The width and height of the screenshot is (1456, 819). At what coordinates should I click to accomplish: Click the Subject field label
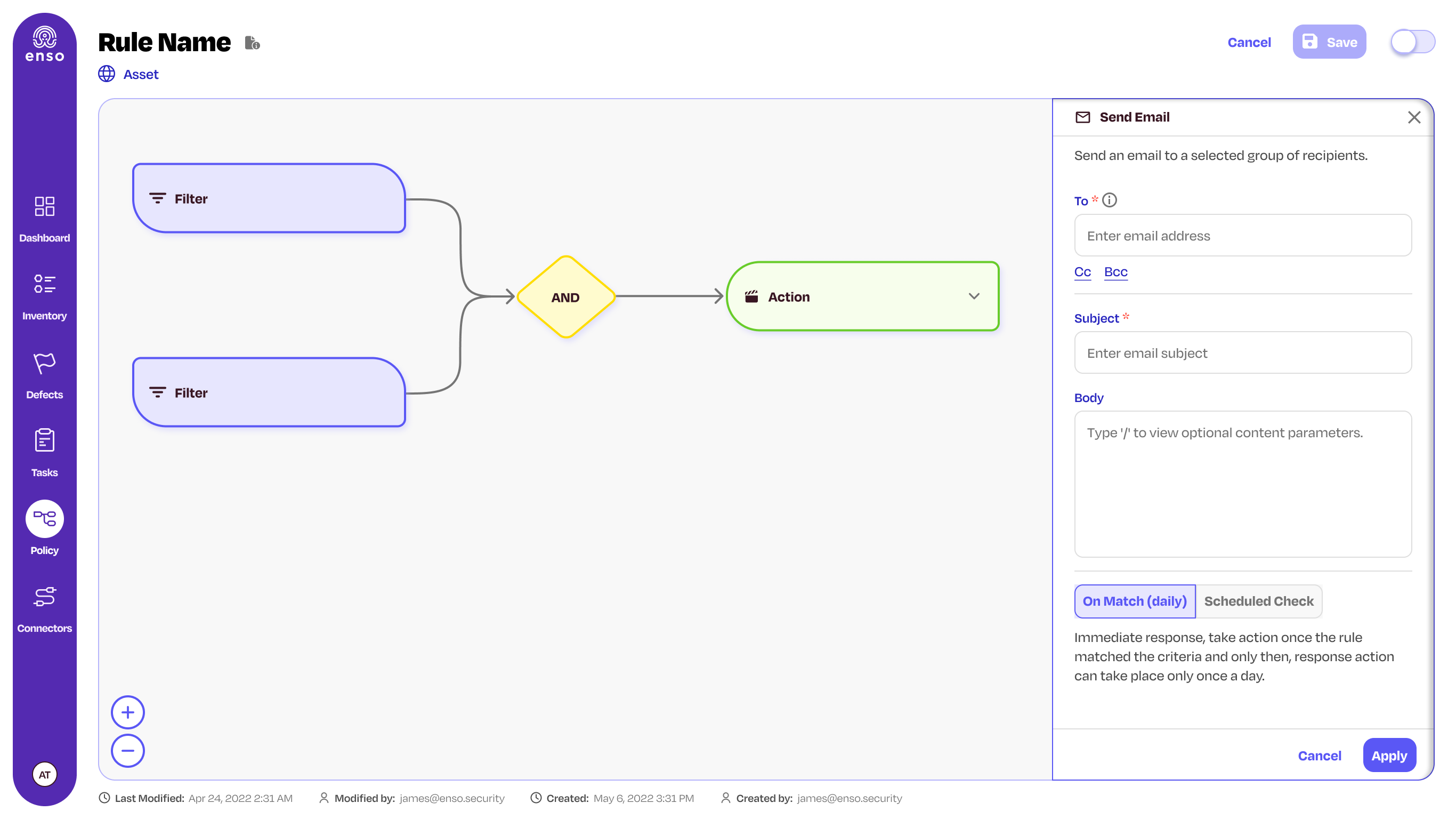tap(1096, 318)
